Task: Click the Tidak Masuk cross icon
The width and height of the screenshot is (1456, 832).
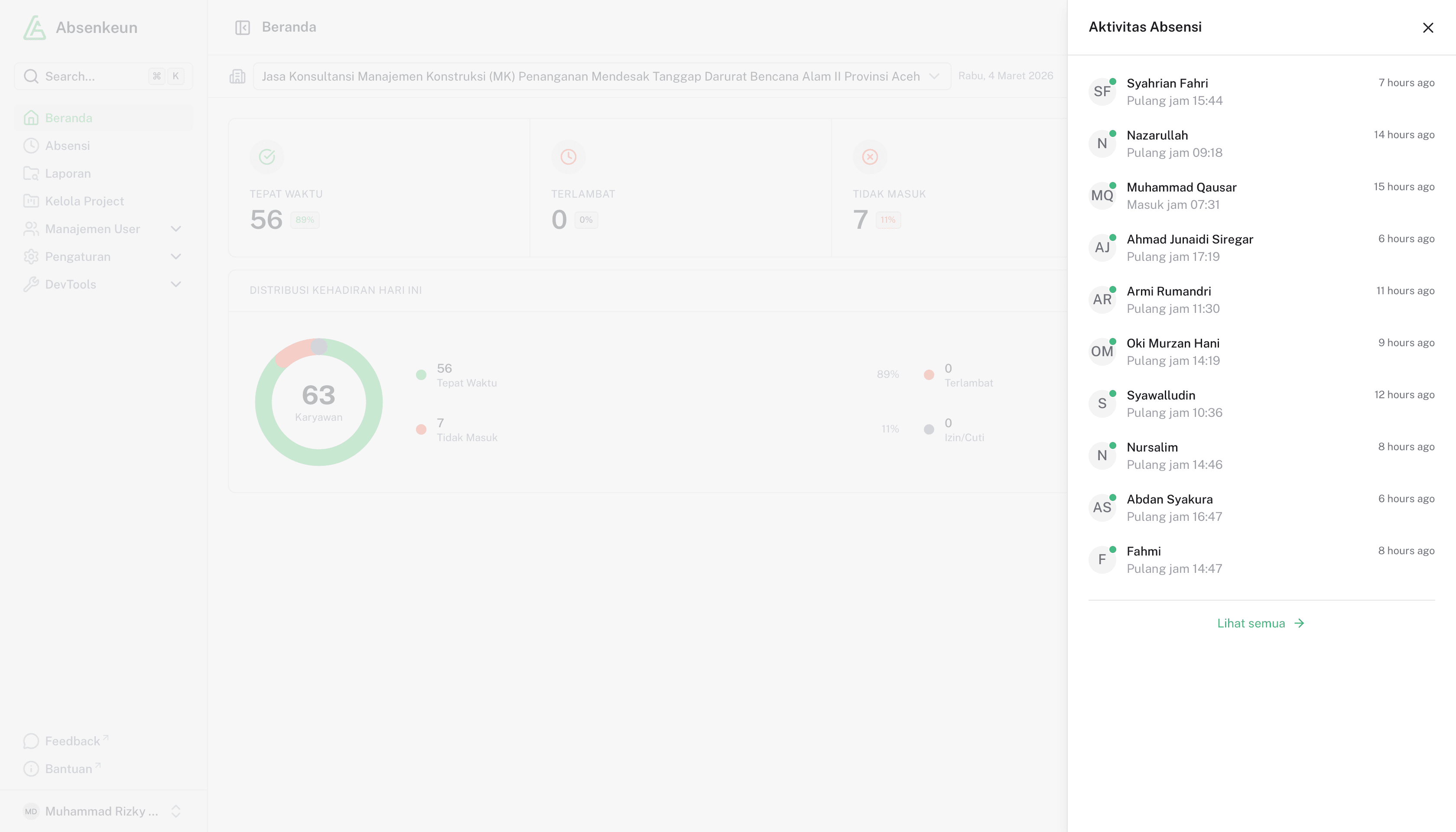Action: [x=870, y=156]
